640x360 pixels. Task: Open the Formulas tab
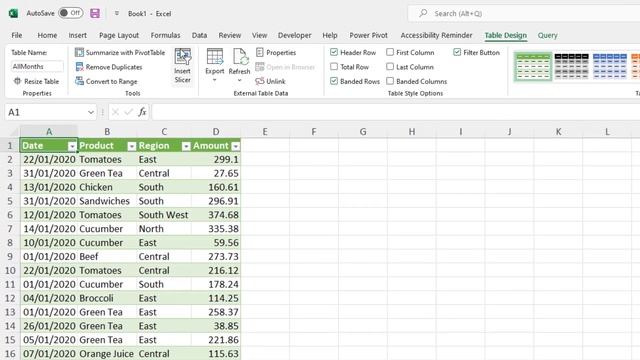coord(165,36)
